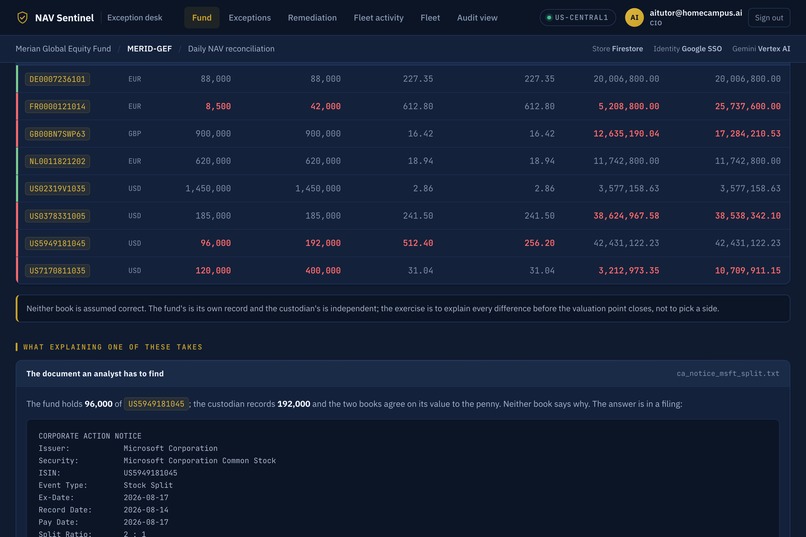Click the Merian Global Equity Fund breadcrumb
Image resolution: width=806 pixels, height=537 pixels.
pos(63,49)
